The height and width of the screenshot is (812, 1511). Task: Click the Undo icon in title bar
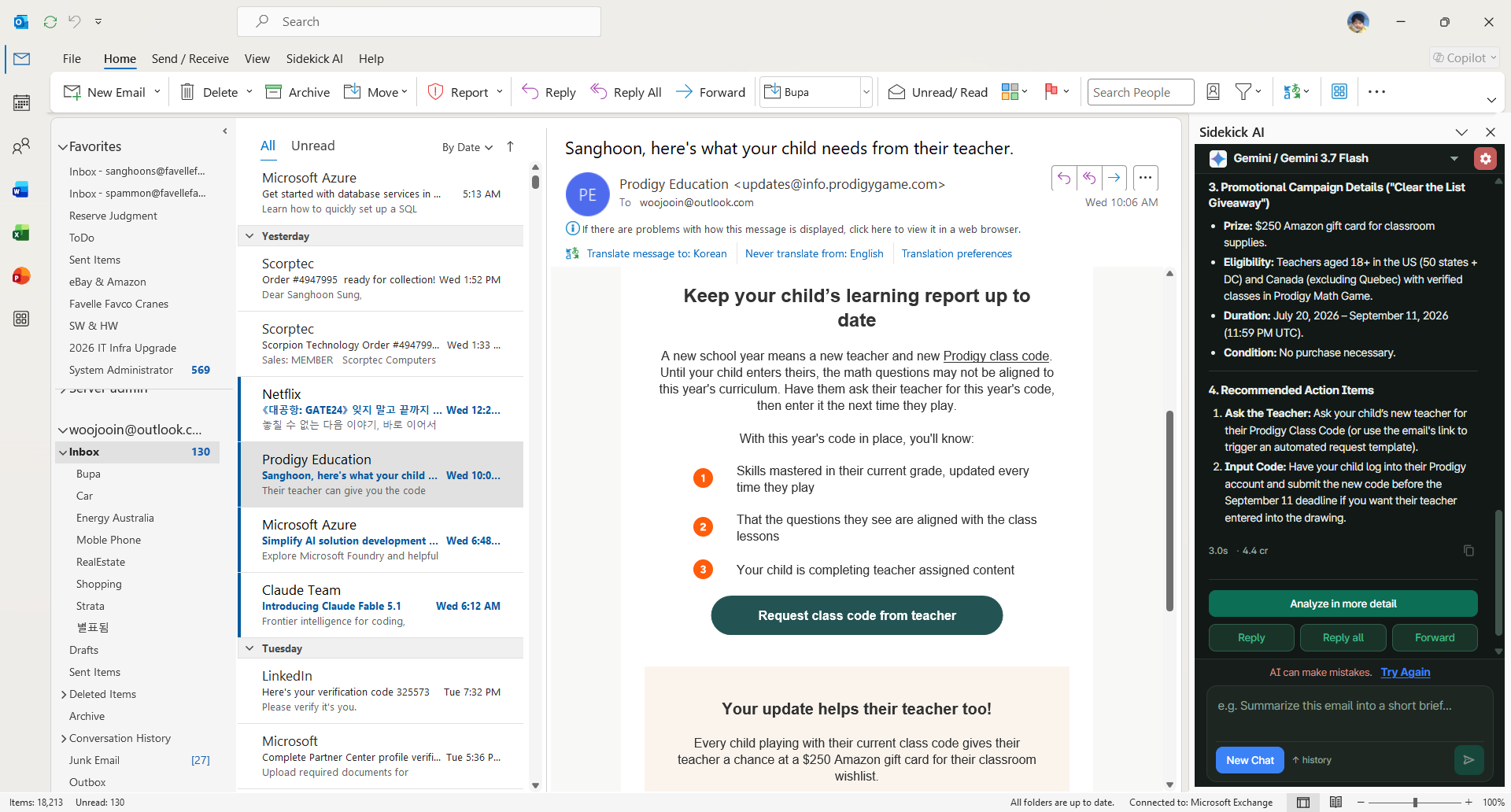(x=75, y=21)
